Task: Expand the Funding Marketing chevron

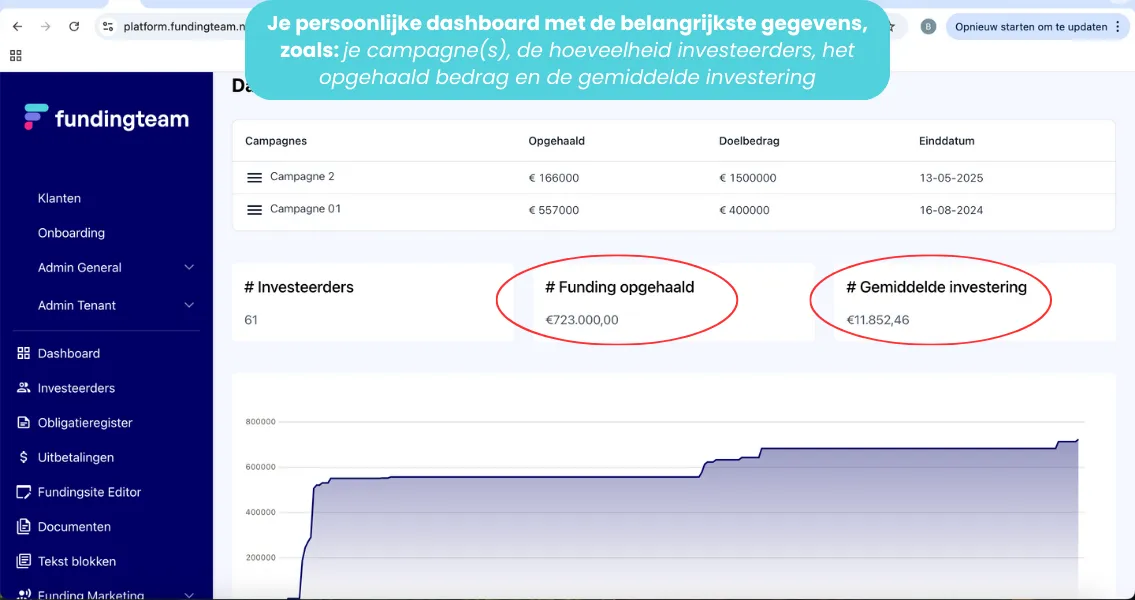Action: coord(189,596)
